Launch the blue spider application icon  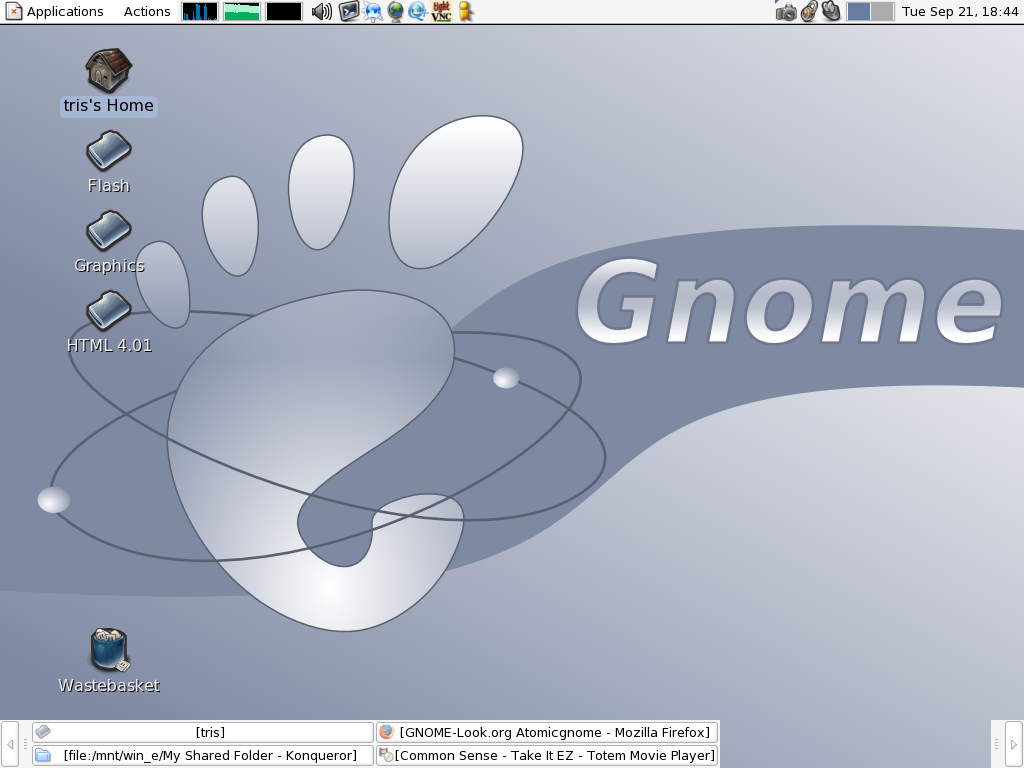(373, 11)
